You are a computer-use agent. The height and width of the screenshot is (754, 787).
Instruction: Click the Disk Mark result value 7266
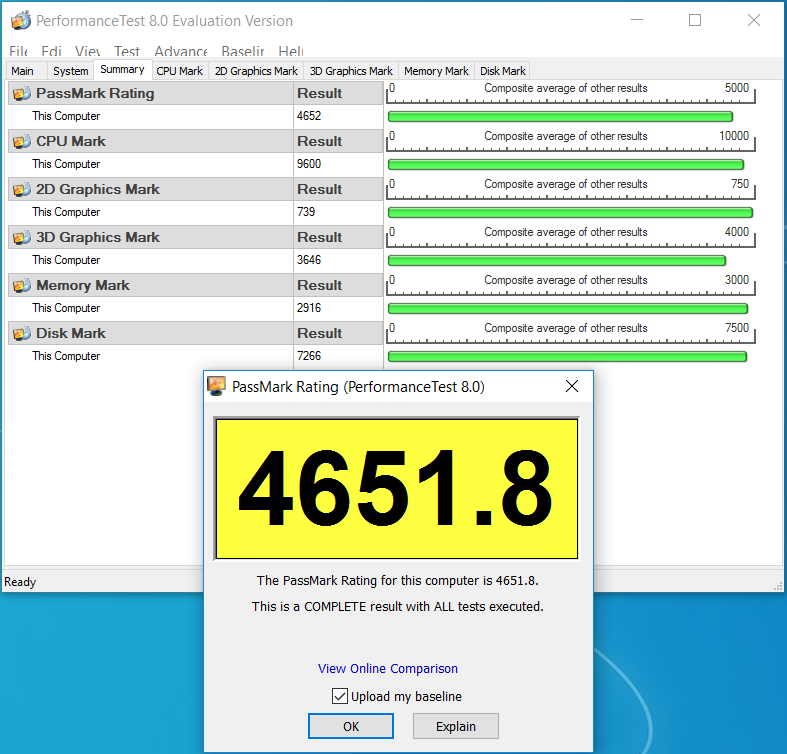[x=309, y=356]
